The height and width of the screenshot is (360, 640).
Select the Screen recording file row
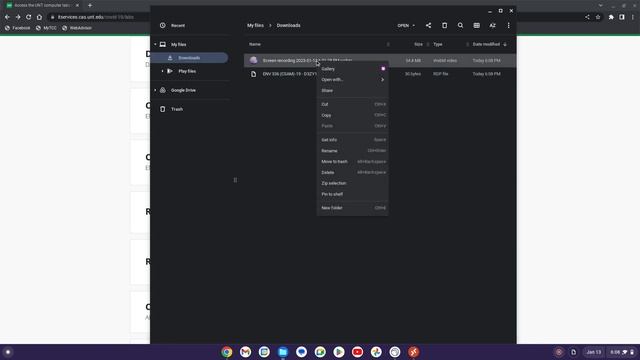tap(380, 60)
